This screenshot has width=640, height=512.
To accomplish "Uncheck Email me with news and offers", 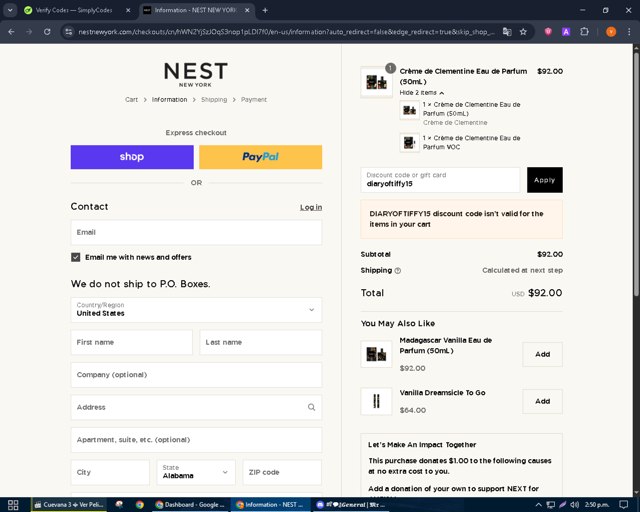I will (76, 257).
